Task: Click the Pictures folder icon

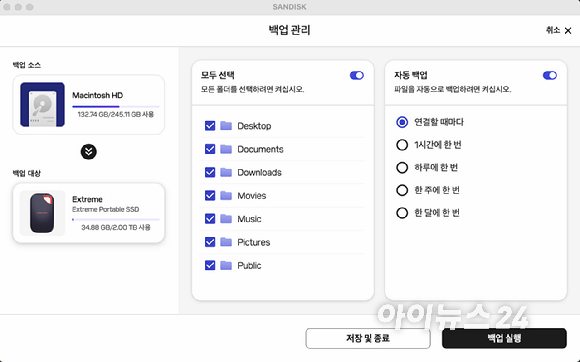Action: coord(226,242)
